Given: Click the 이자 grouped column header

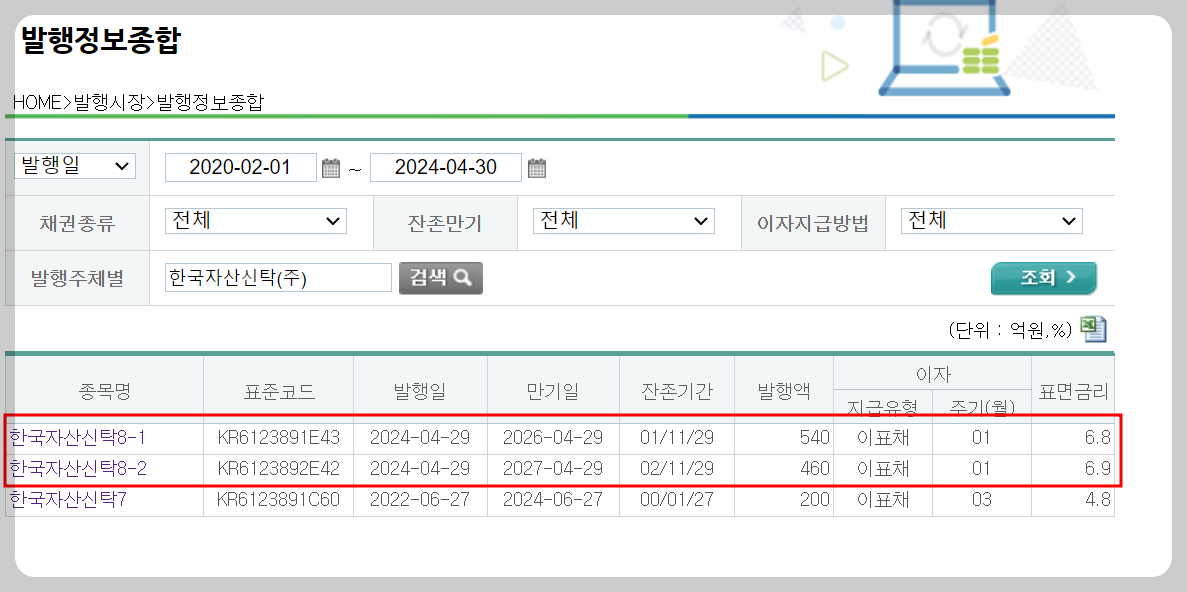Looking at the screenshot, I should pyautogui.click(x=932, y=373).
